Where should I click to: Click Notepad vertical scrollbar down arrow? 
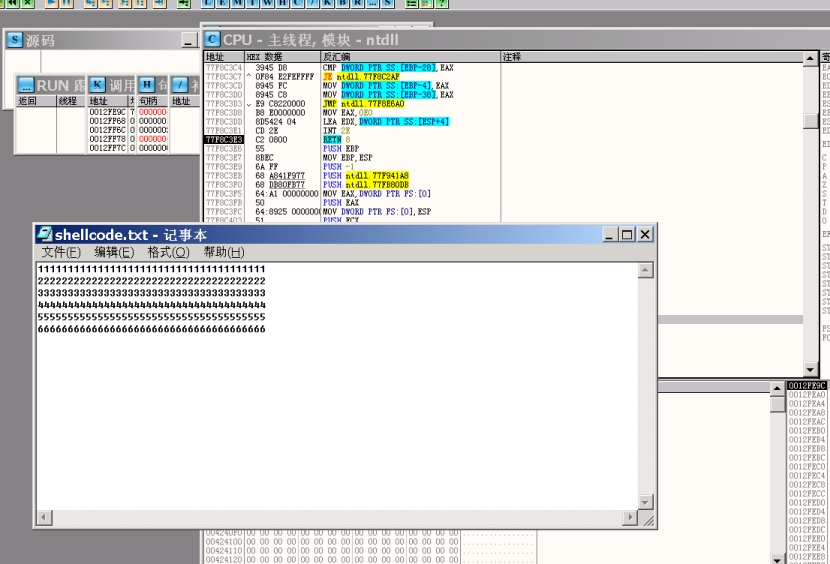pyautogui.click(x=647, y=501)
